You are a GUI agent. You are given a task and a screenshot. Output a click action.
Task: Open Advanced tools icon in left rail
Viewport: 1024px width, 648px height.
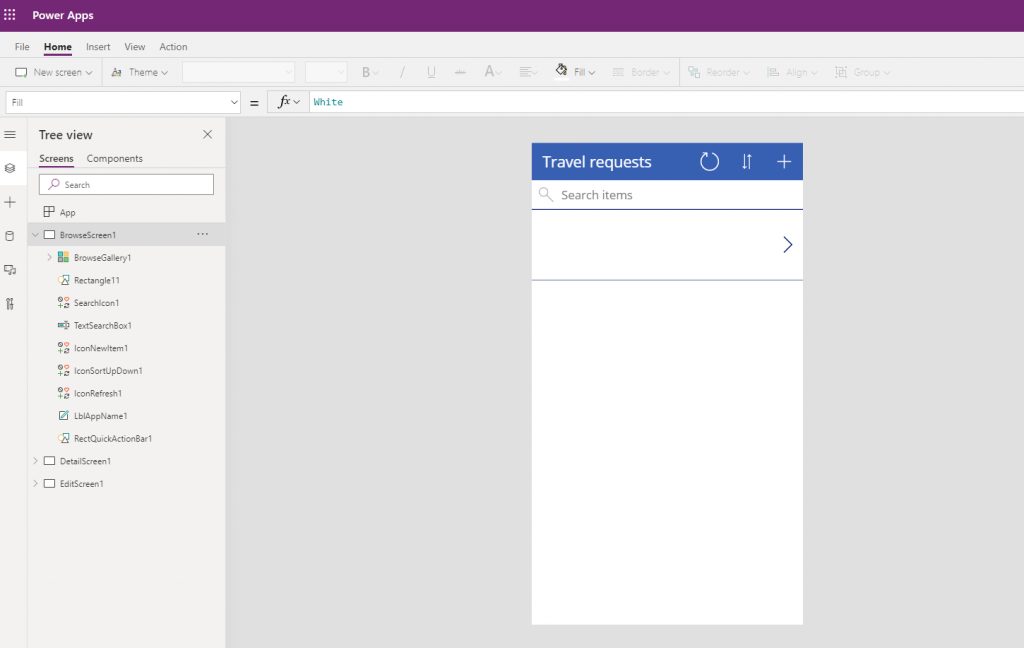(x=10, y=304)
